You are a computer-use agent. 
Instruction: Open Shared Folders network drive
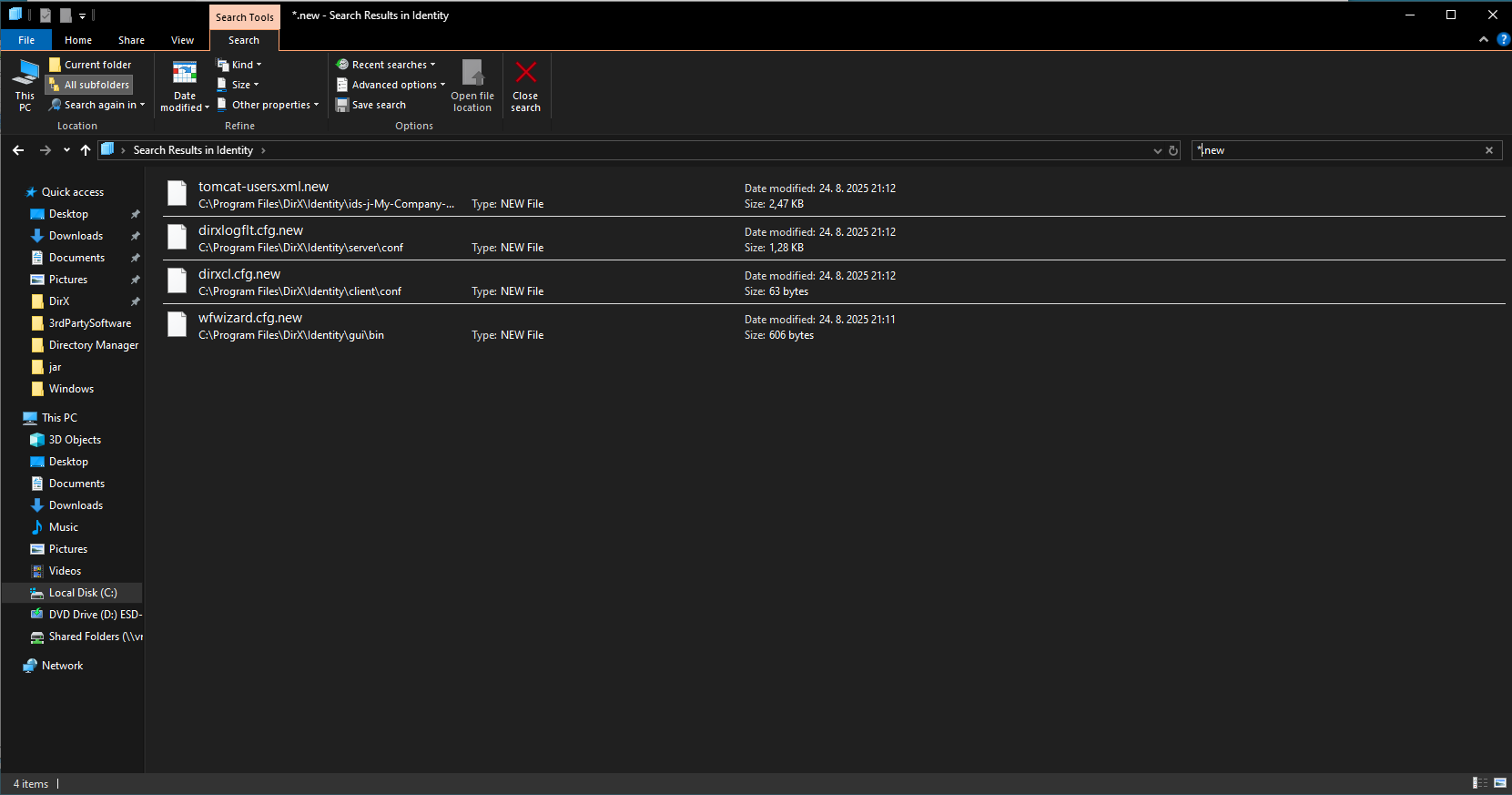point(95,637)
